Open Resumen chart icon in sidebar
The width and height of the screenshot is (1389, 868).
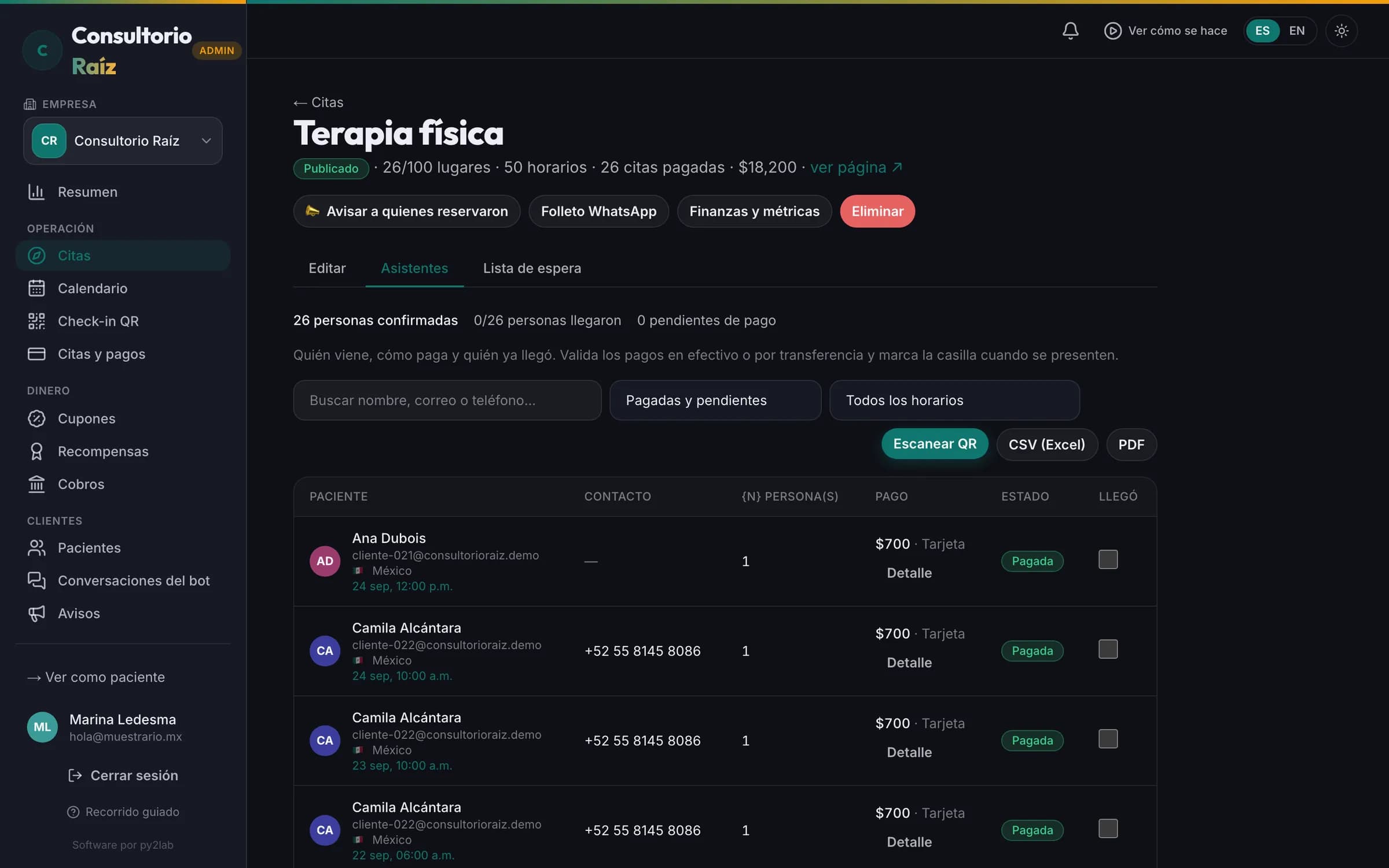pos(36,192)
